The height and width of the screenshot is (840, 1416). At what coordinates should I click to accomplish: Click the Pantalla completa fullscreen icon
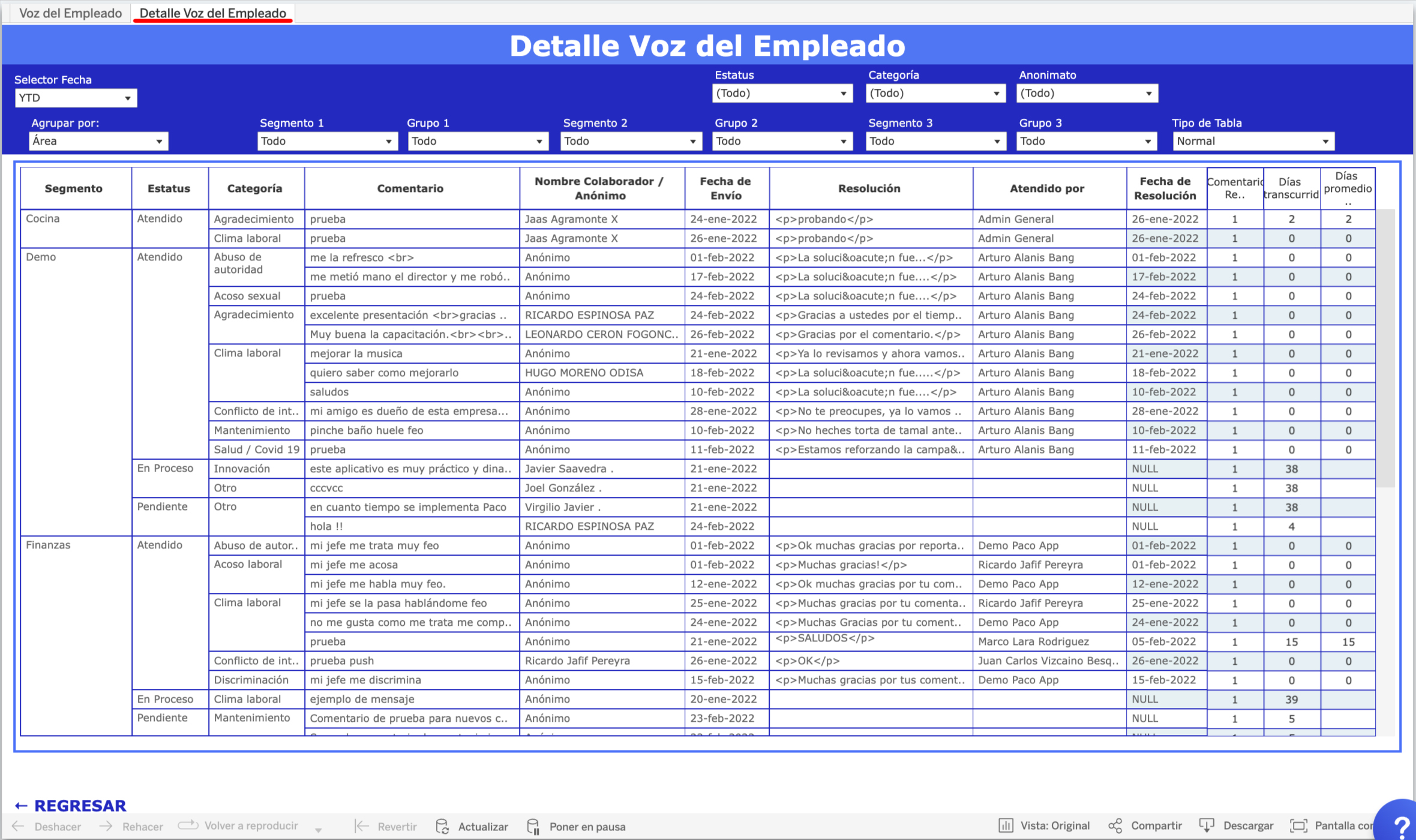pos(1299,826)
